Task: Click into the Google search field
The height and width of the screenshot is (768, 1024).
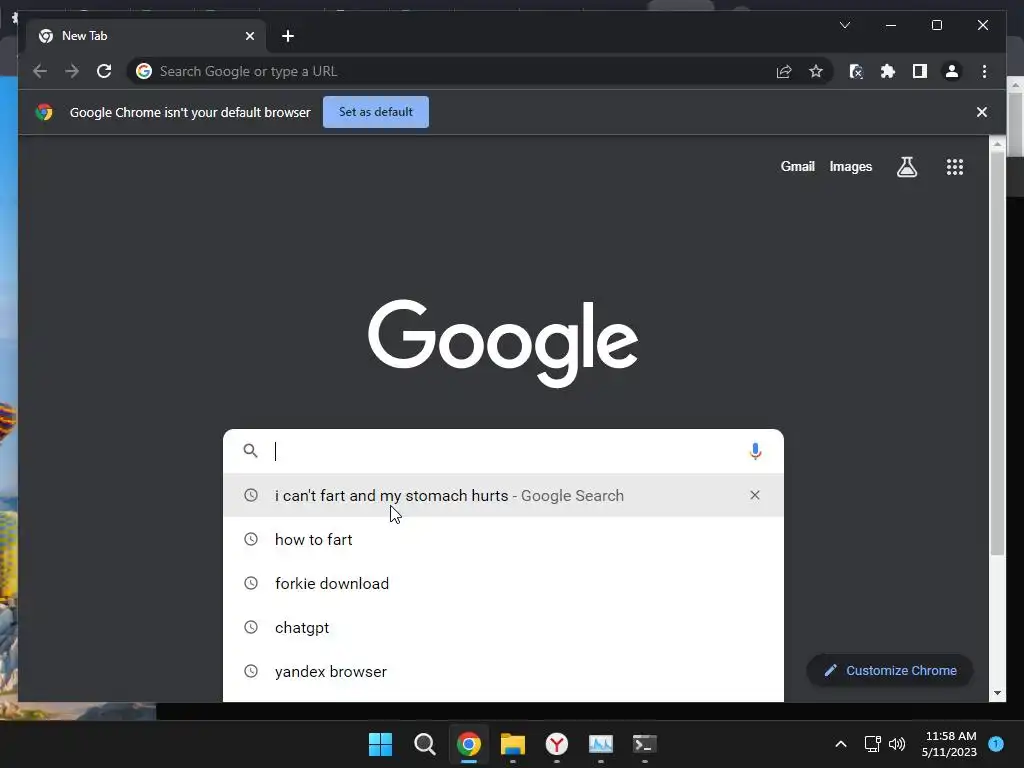Action: coord(503,451)
